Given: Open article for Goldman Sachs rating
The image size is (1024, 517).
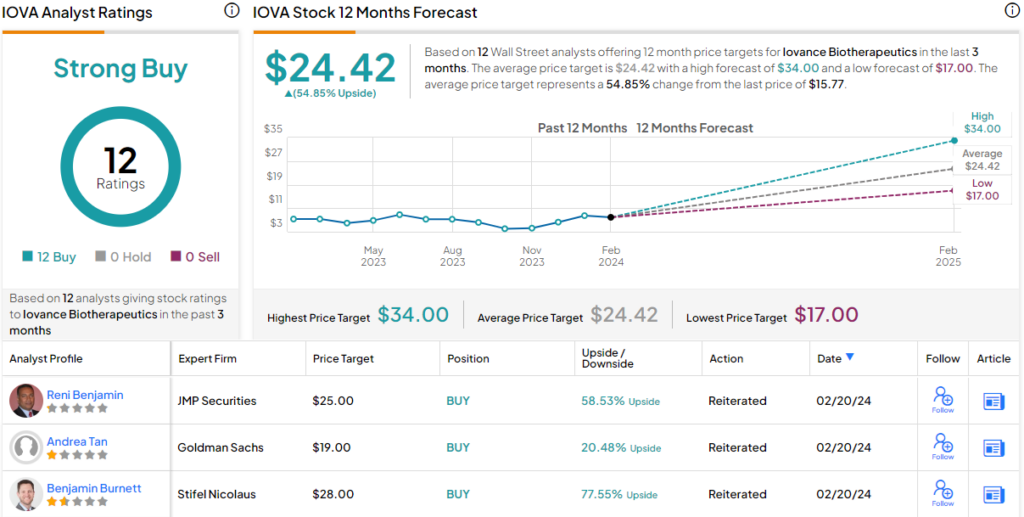Looking at the screenshot, I should pyautogui.click(x=993, y=448).
